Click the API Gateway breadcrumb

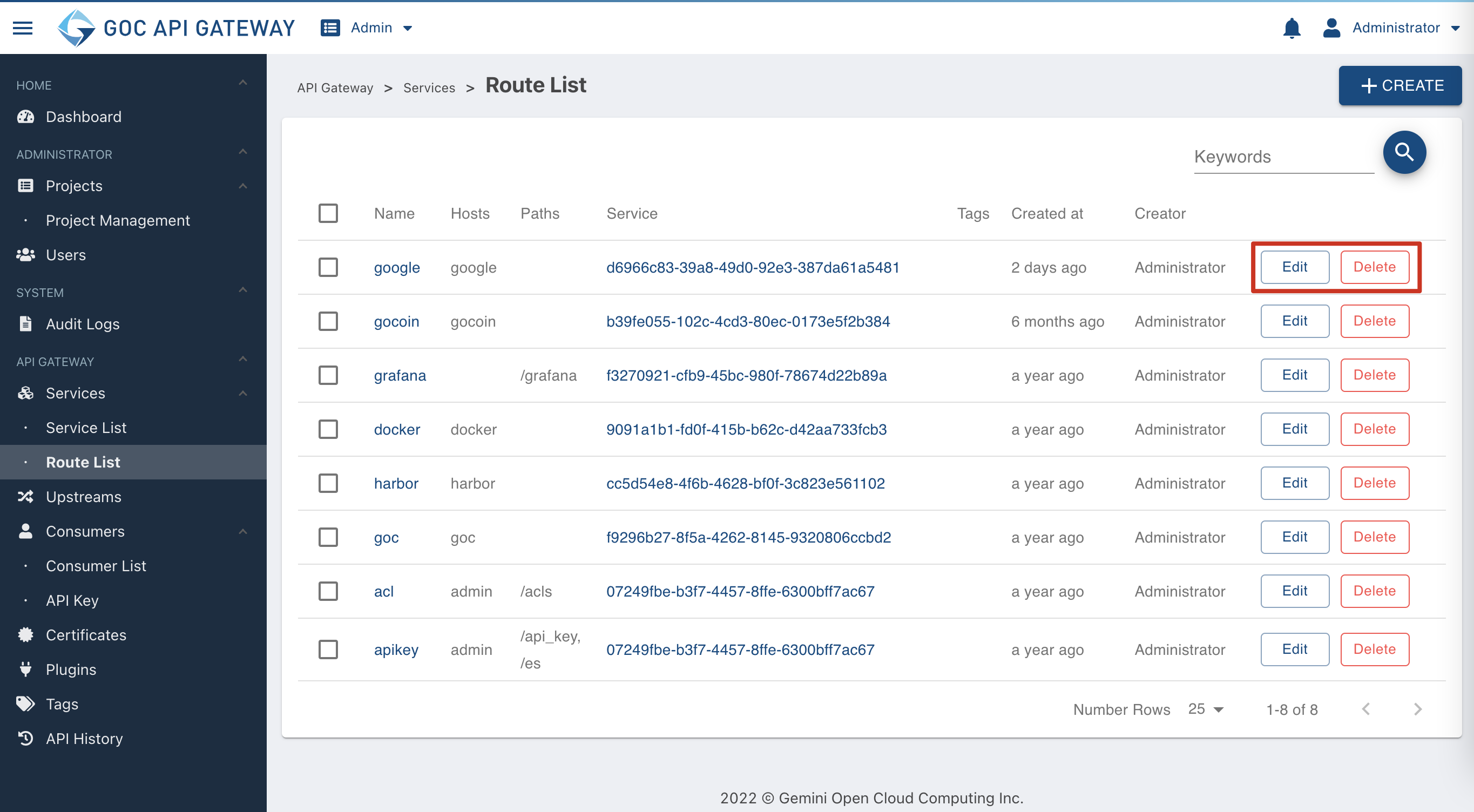pos(335,87)
